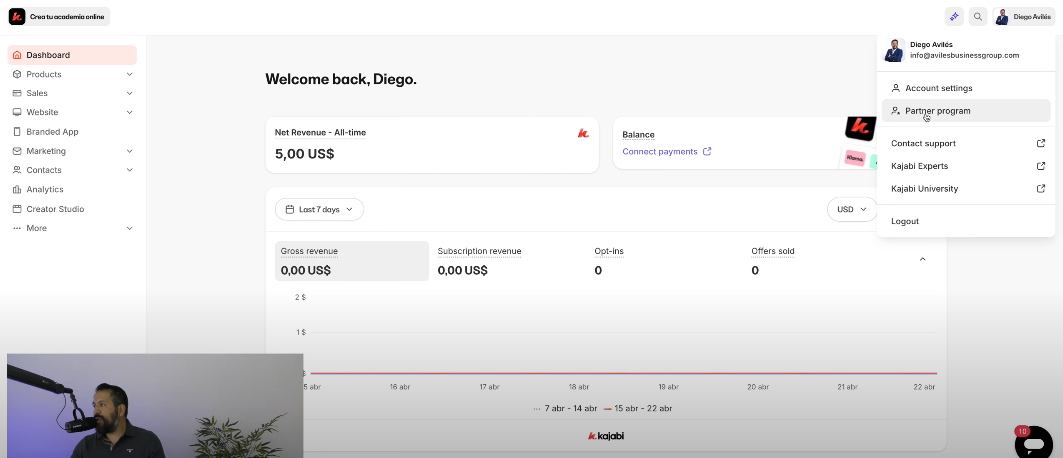Open Branded App from sidebar
The height and width of the screenshot is (458, 1063).
point(52,132)
